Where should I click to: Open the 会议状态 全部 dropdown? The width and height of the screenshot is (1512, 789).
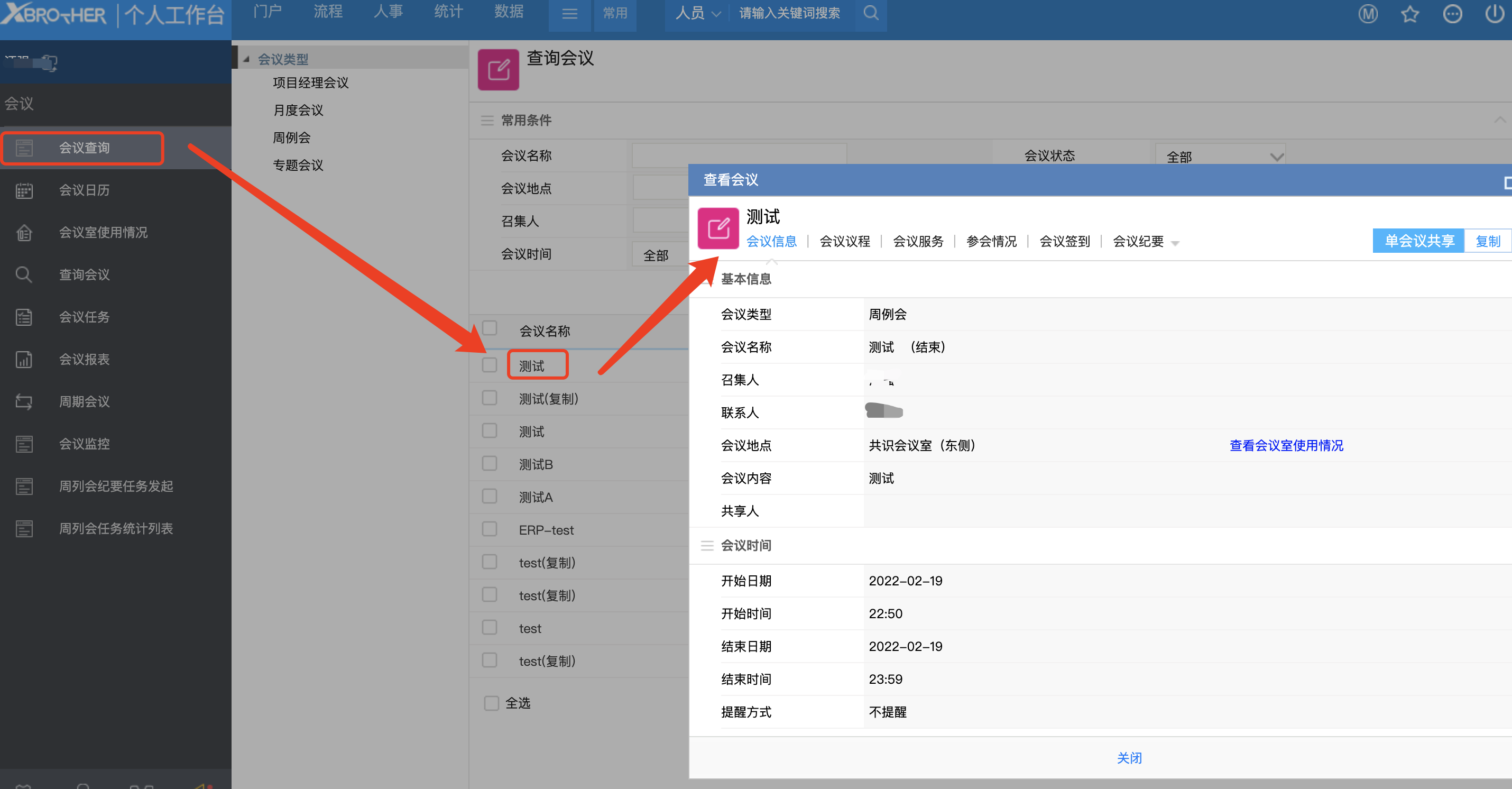tap(1220, 156)
